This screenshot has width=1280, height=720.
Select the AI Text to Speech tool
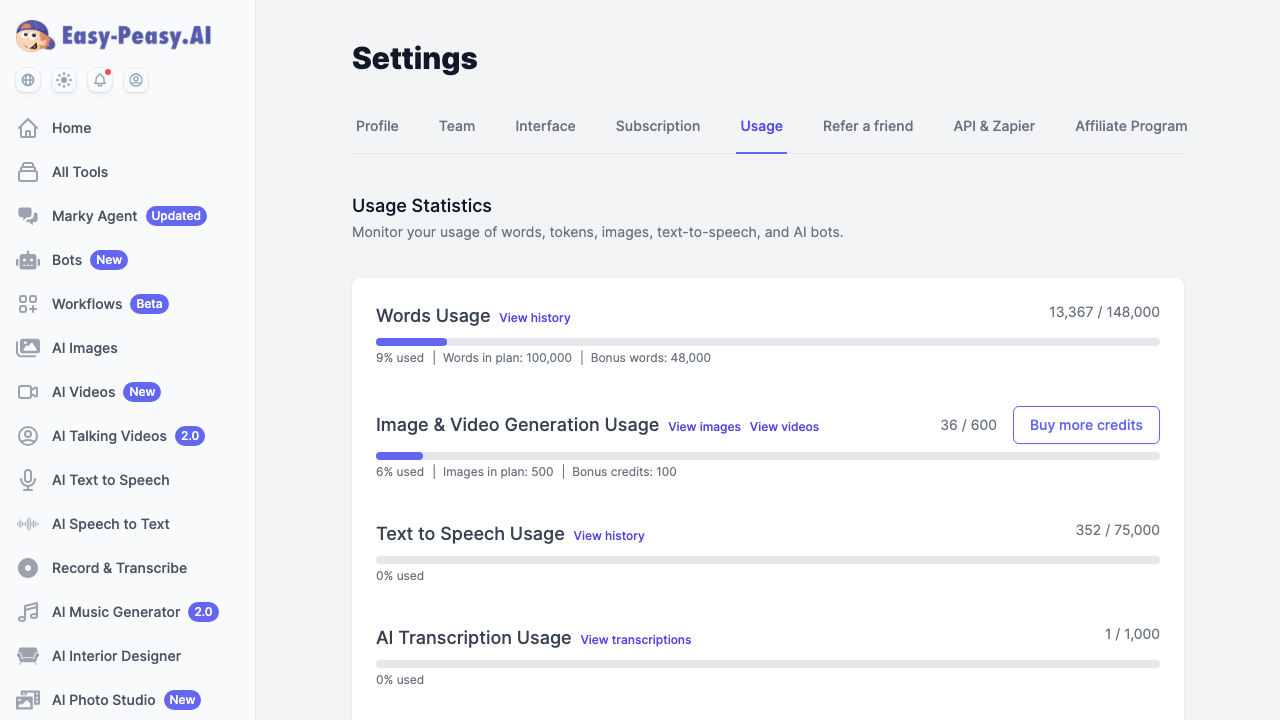(x=110, y=480)
